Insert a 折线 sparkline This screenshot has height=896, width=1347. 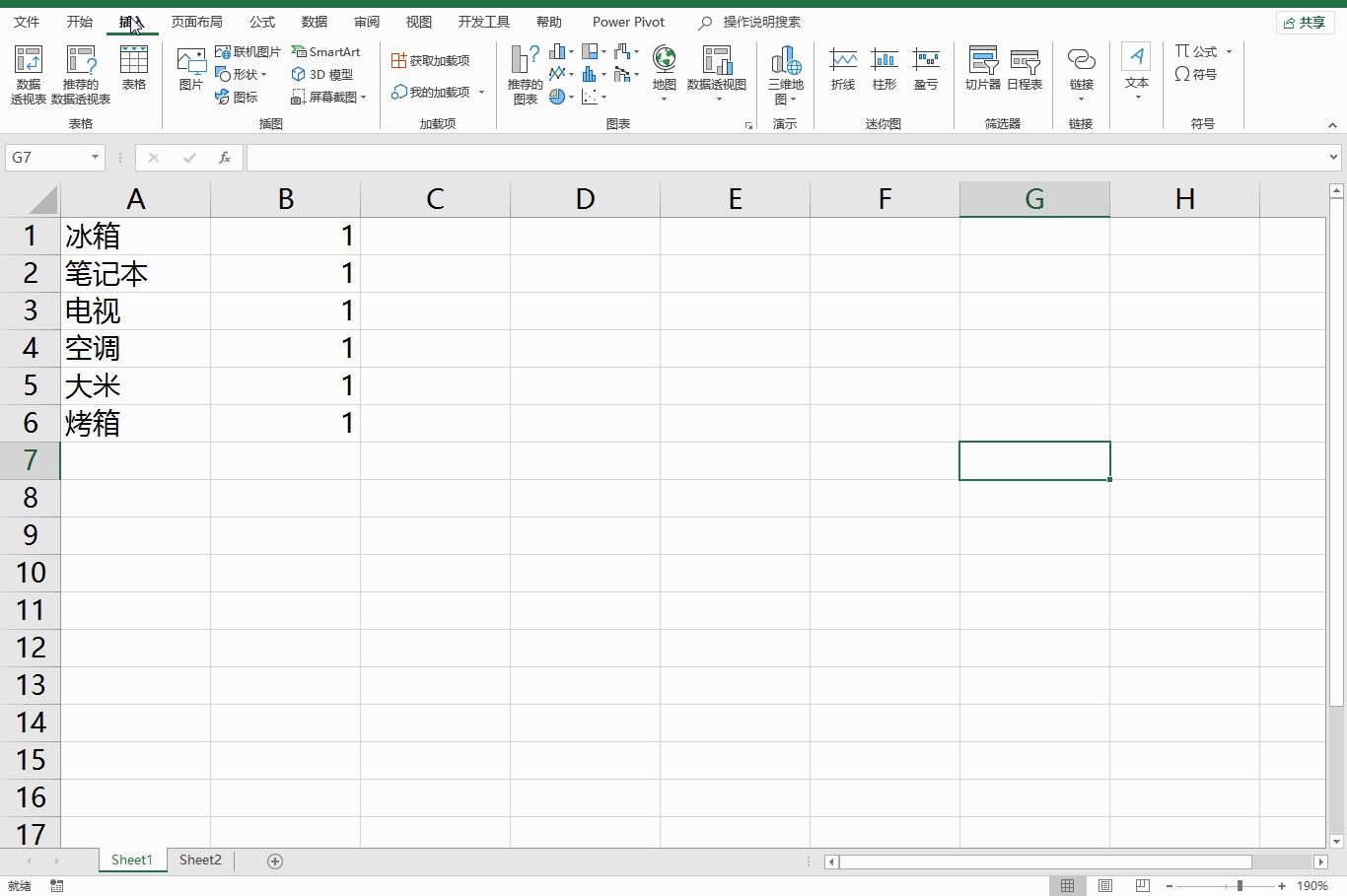tap(842, 69)
